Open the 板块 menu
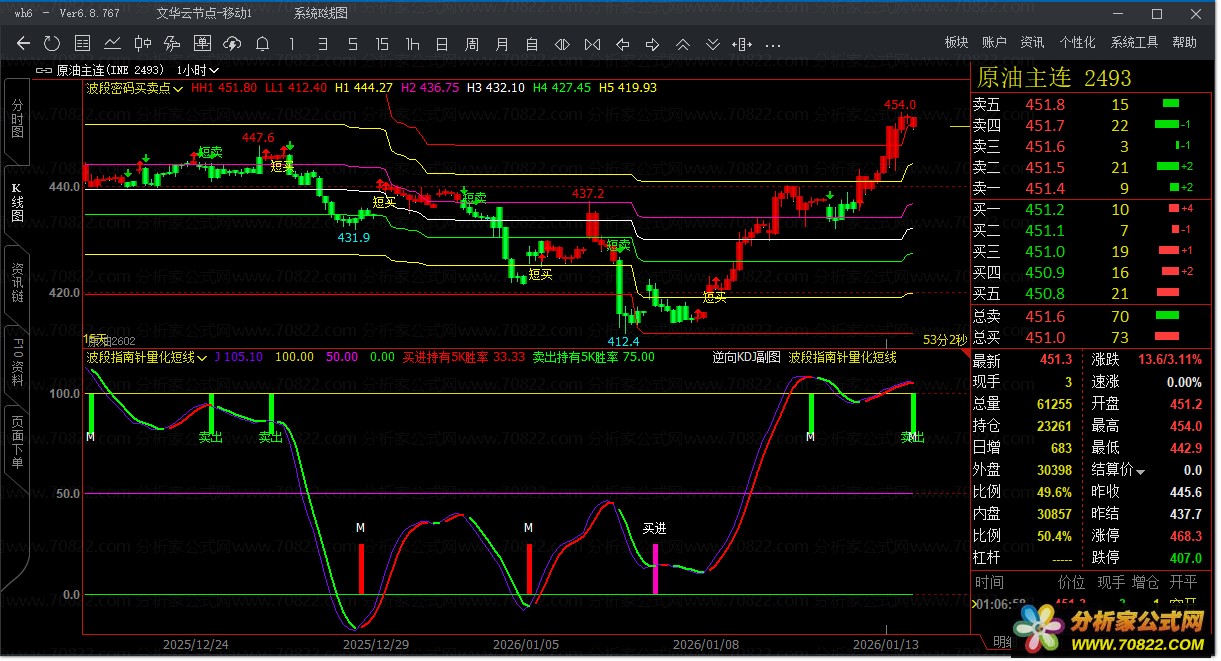The image size is (1221, 661). pos(956,42)
